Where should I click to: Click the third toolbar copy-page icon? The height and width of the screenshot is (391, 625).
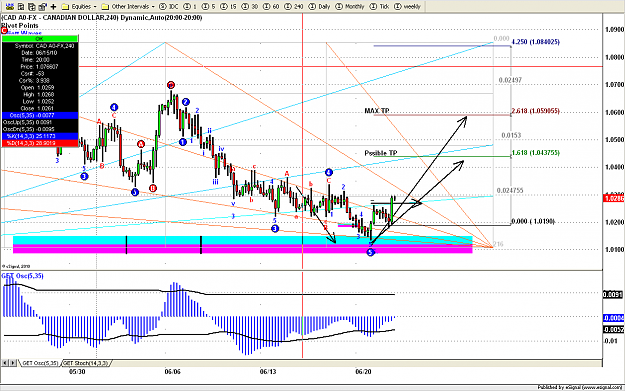point(31,6)
